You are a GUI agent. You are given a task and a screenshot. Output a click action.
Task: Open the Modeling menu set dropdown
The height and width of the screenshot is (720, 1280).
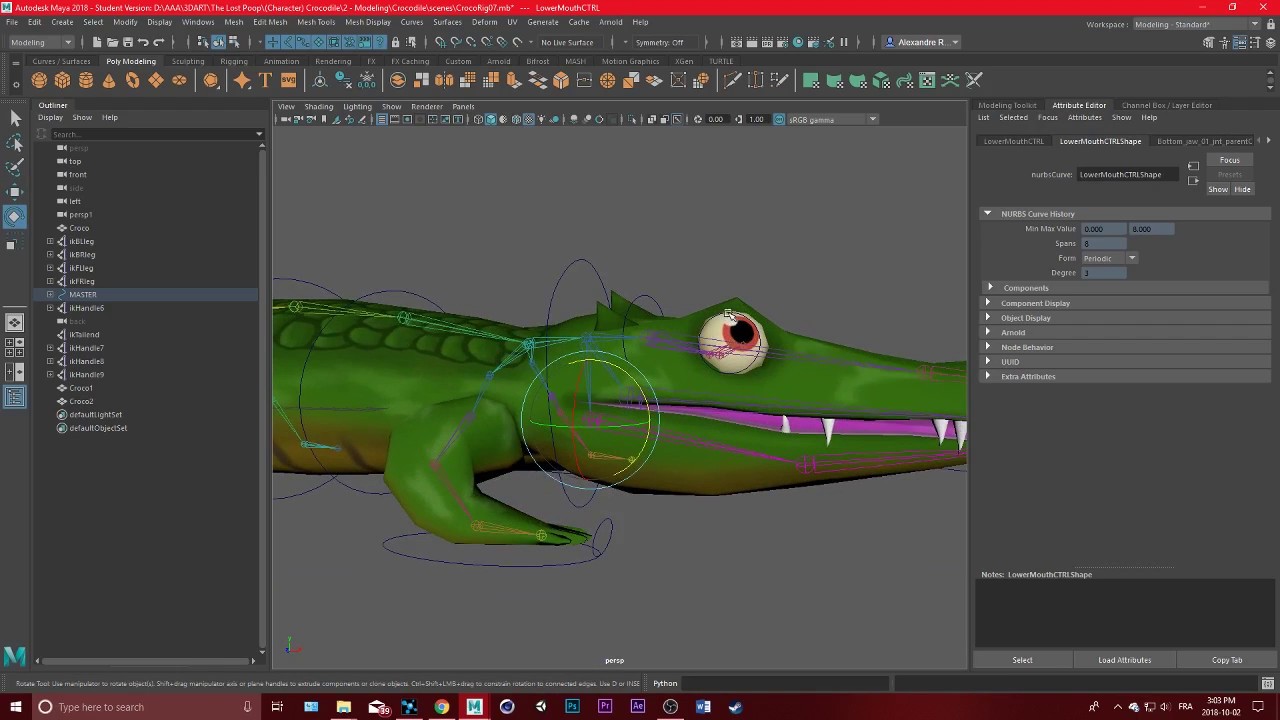point(40,42)
